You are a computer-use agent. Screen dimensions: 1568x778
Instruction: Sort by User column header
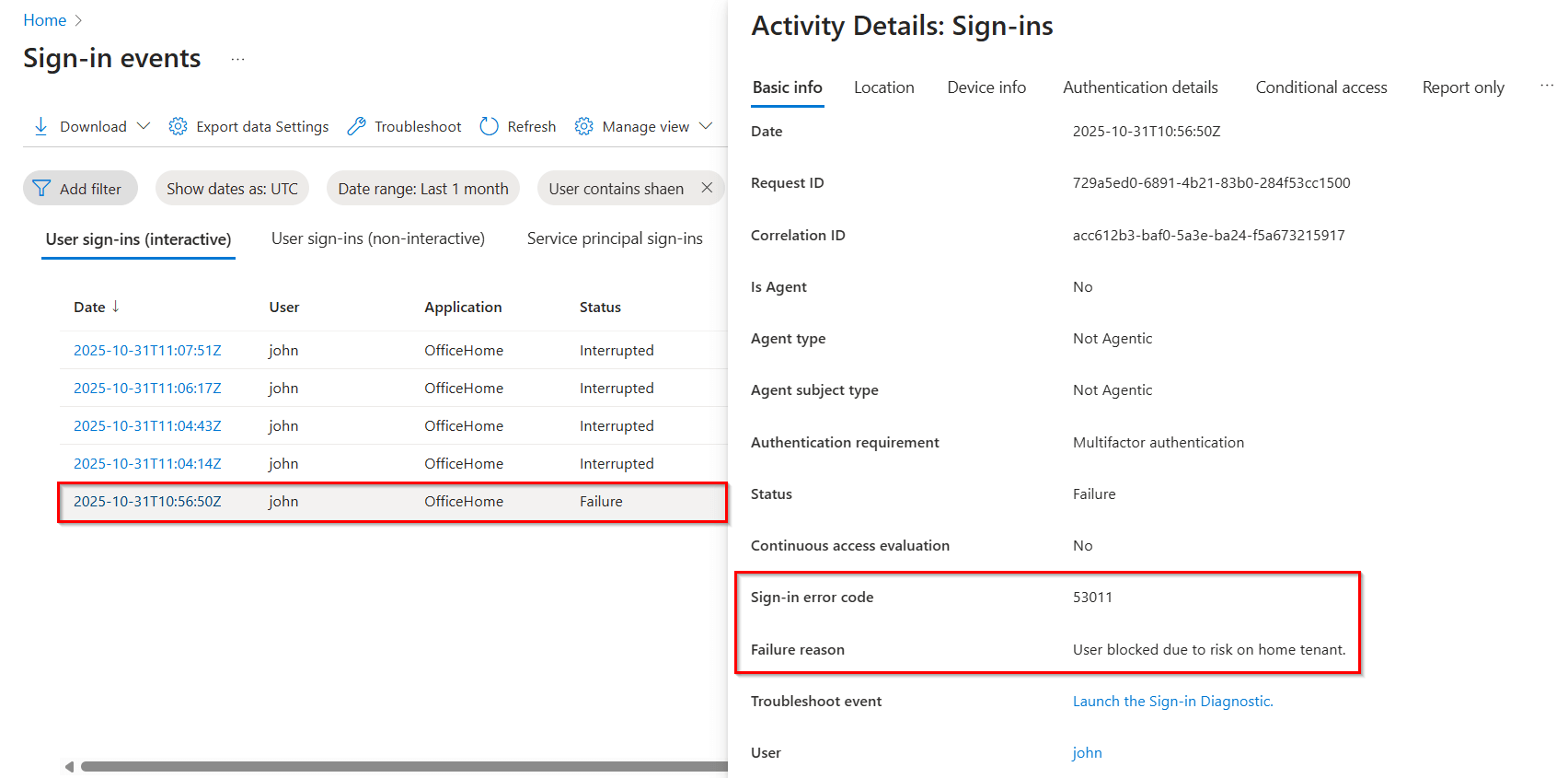tap(284, 308)
